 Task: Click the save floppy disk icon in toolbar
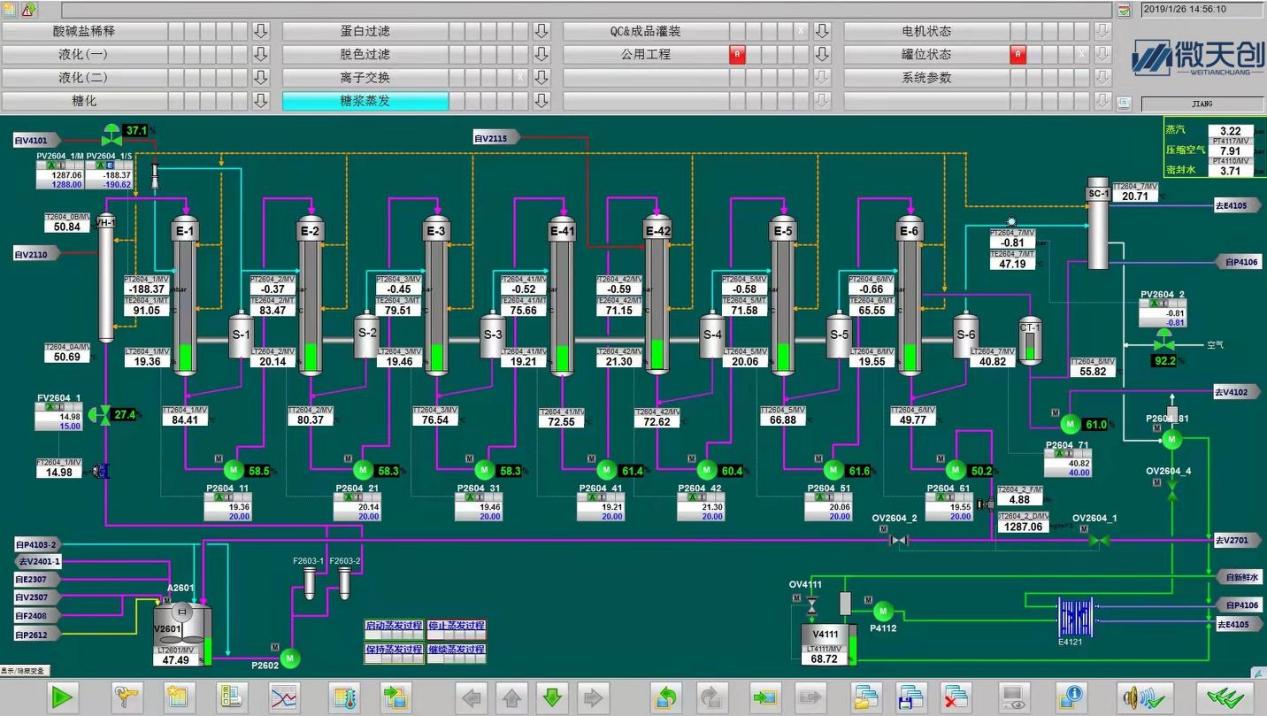[912, 697]
